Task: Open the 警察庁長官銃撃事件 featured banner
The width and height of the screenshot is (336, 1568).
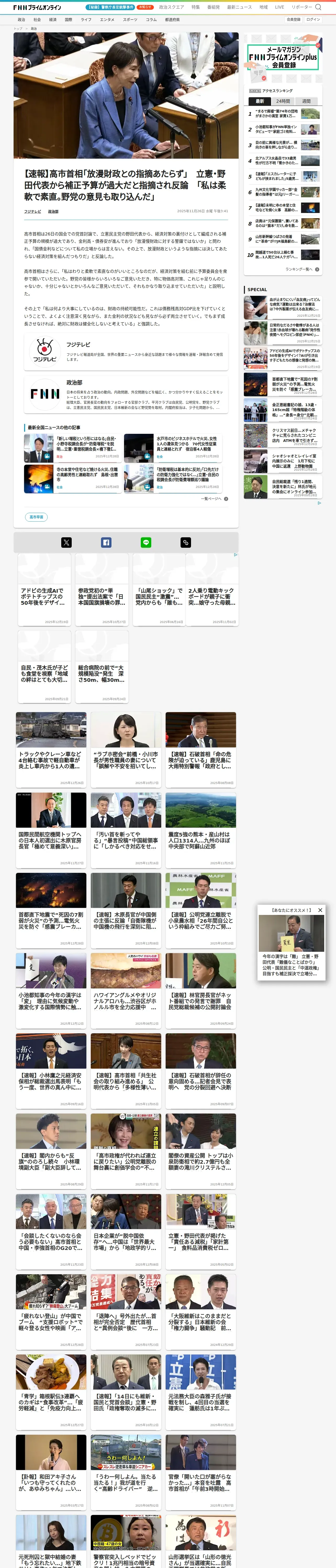Action: click(110, 7)
